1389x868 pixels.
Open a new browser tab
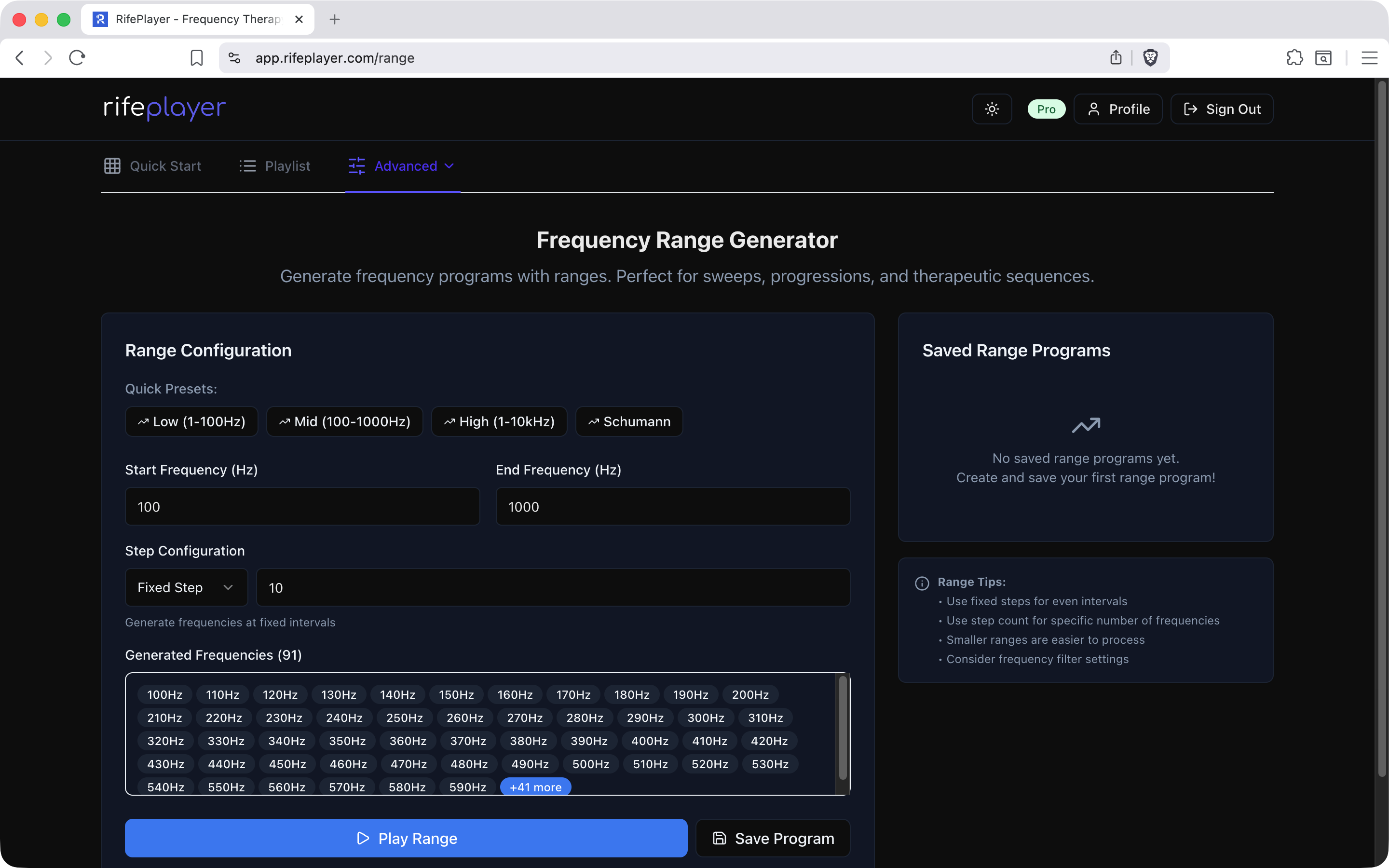[335, 19]
